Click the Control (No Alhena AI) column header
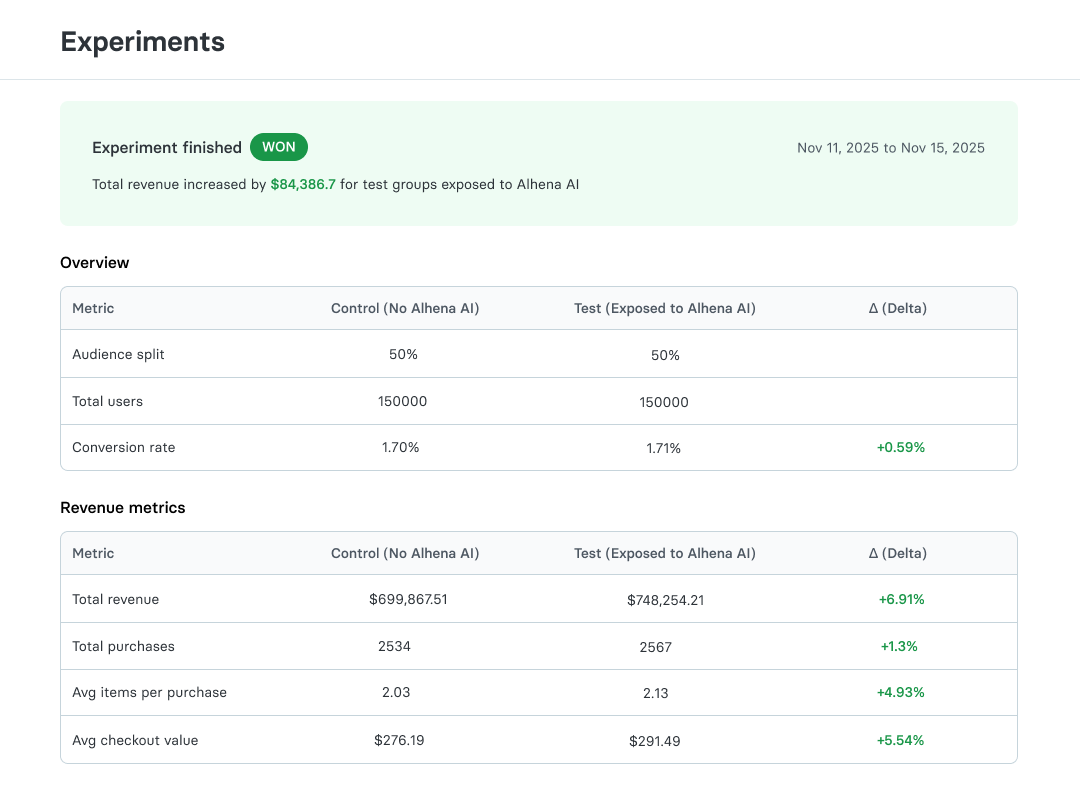This screenshot has height=806, width=1080. pos(405,308)
